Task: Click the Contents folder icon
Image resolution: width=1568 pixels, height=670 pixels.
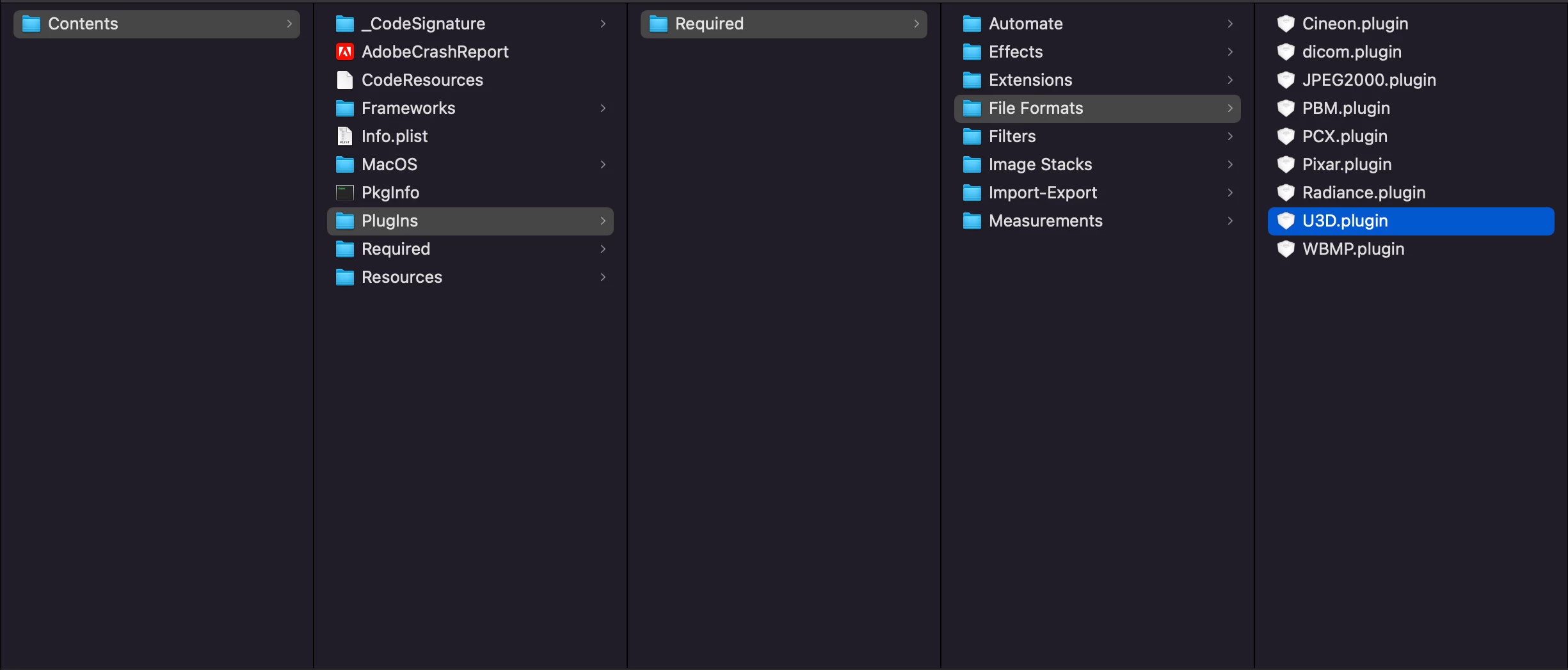Action: [x=31, y=24]
